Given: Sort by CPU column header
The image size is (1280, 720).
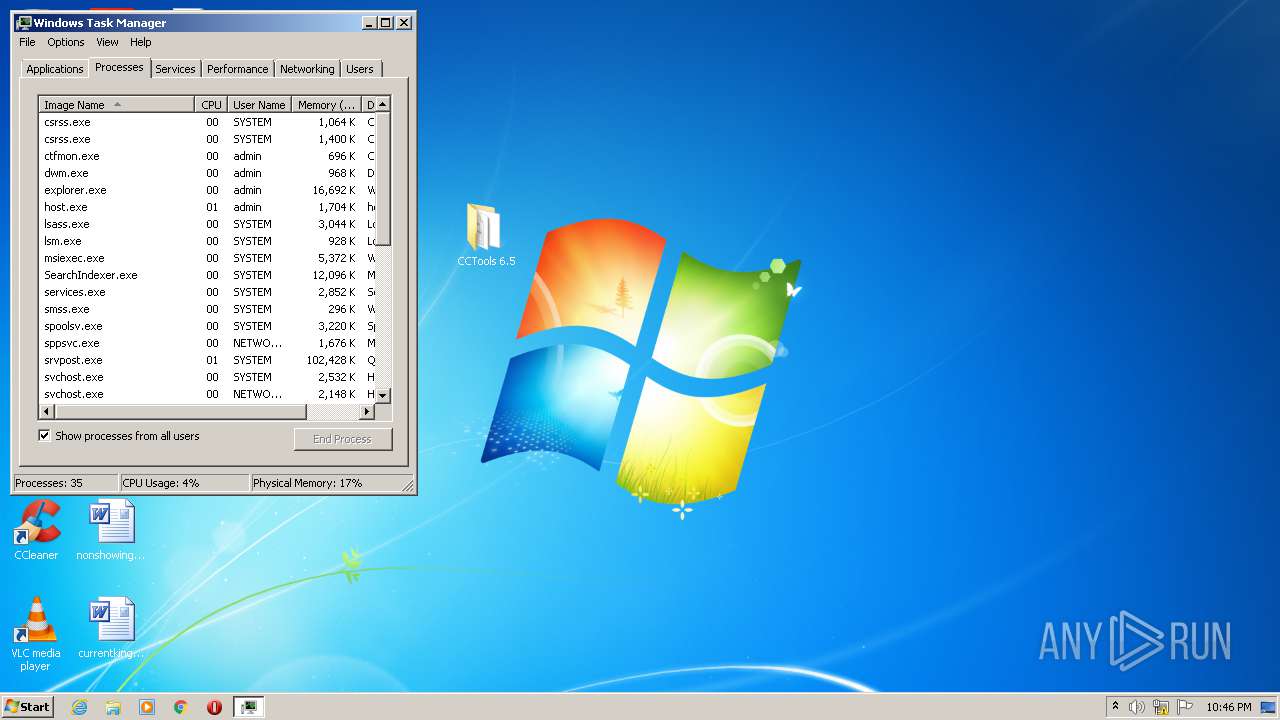Looking at the screenshot, I should point(211,105).
